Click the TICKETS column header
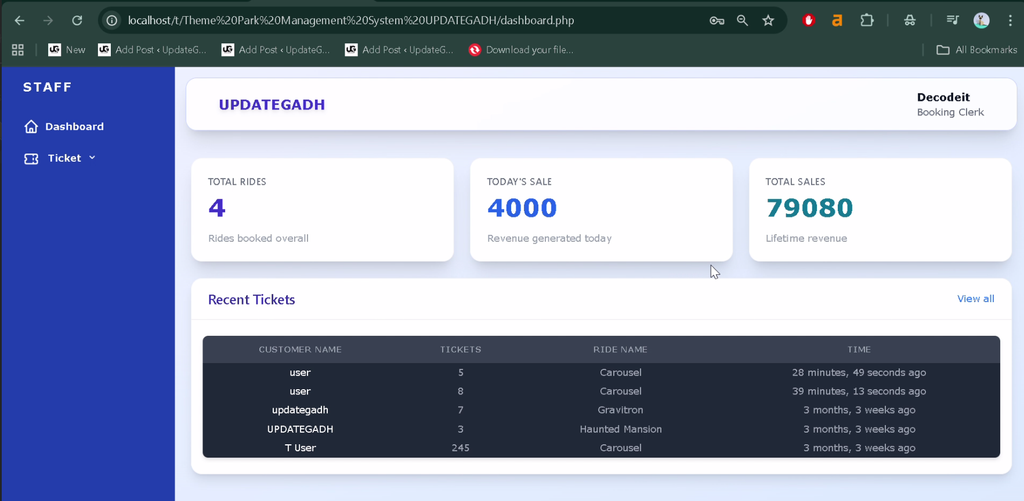Viewport: 1024px width, 501px height. coord(460,349)
